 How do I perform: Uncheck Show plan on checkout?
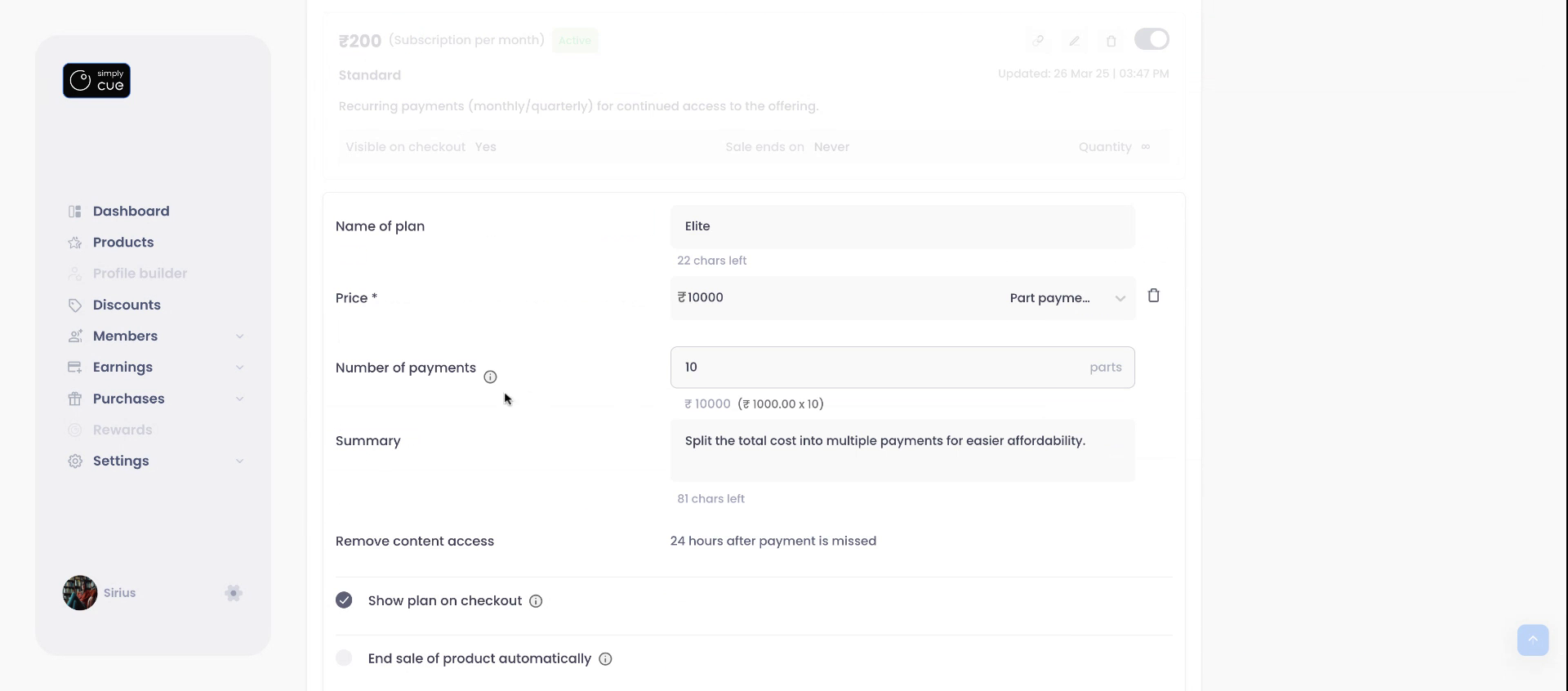pos(344,600)
